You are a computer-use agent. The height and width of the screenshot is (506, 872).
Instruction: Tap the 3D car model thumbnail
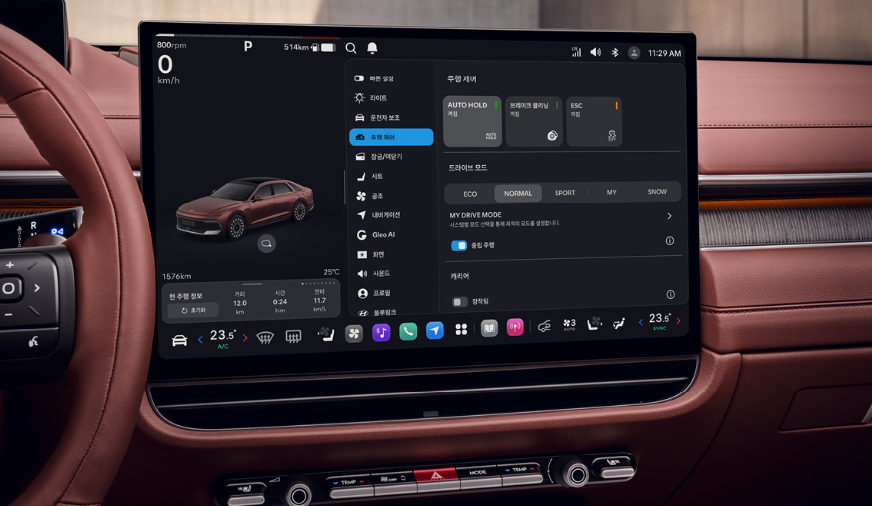pyautogui.click(x=245, y=208)
